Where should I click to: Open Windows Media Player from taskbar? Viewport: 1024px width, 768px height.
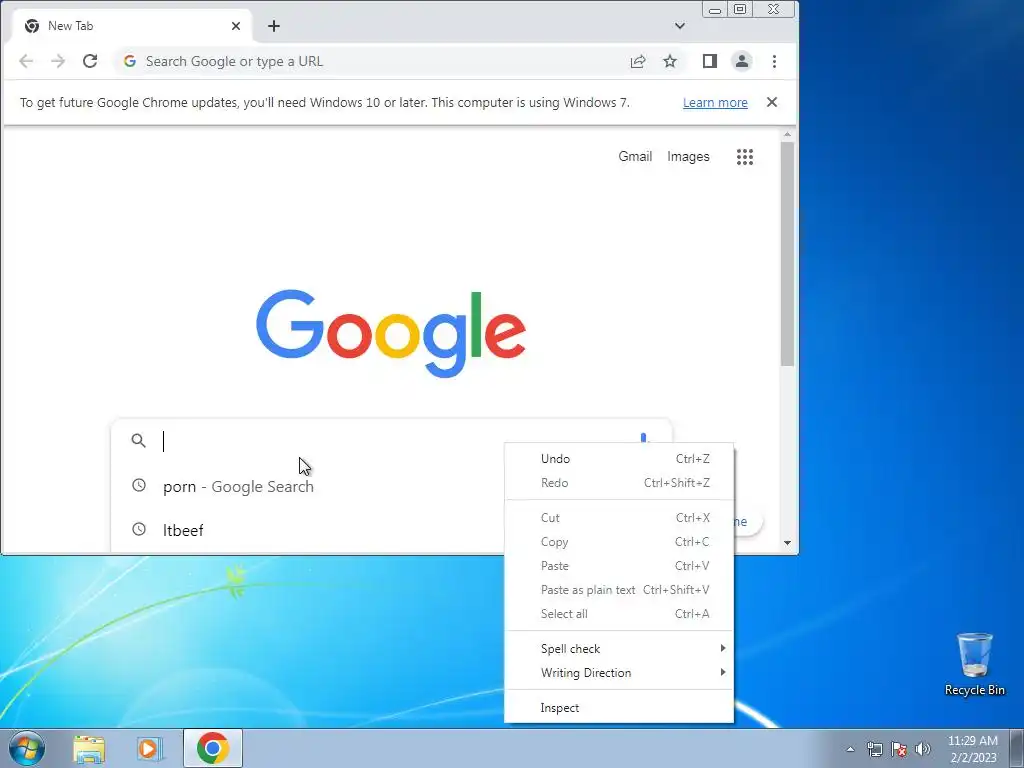(150, 749)
